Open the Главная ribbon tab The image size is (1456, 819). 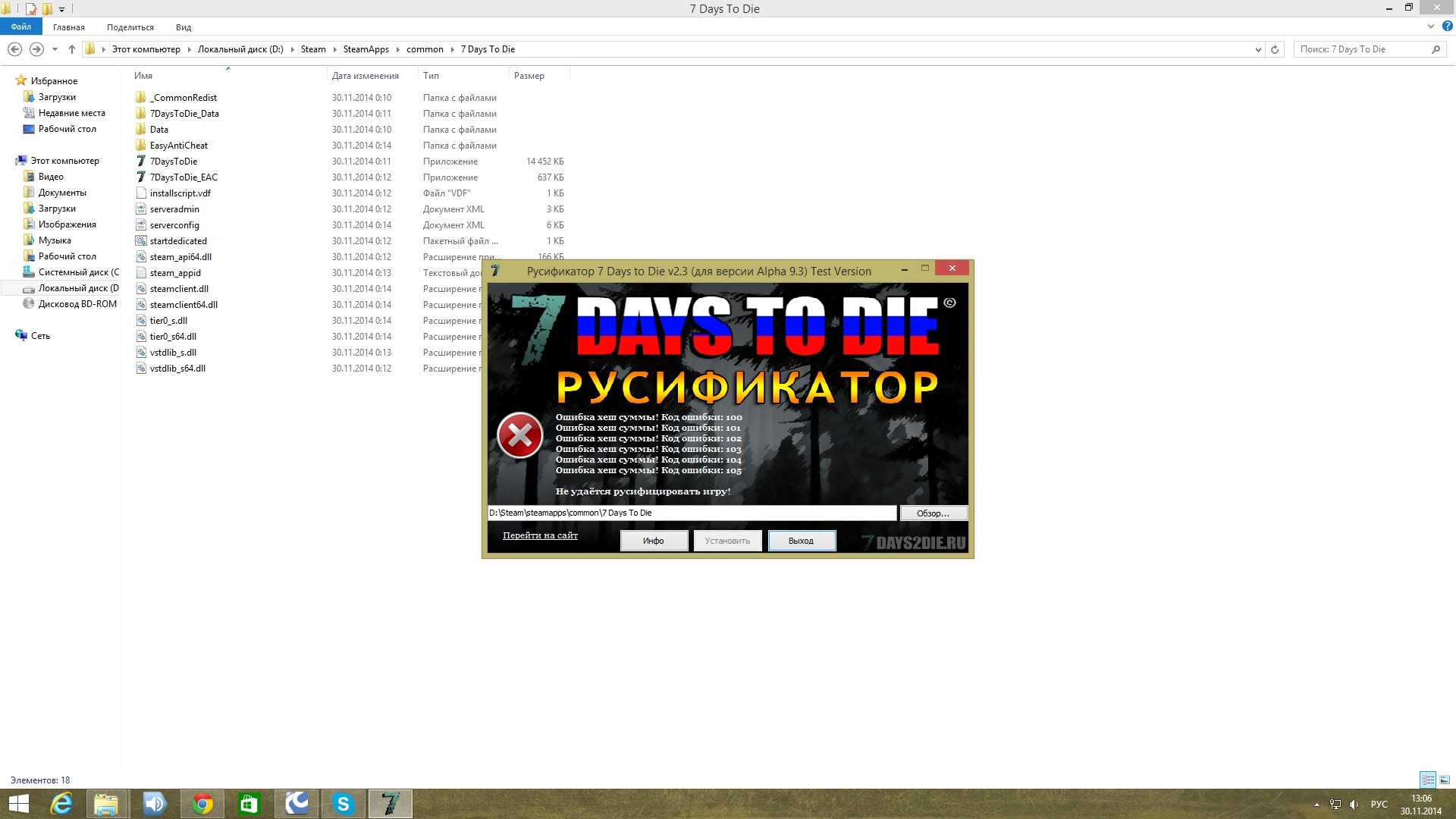(x=69, y=27)
